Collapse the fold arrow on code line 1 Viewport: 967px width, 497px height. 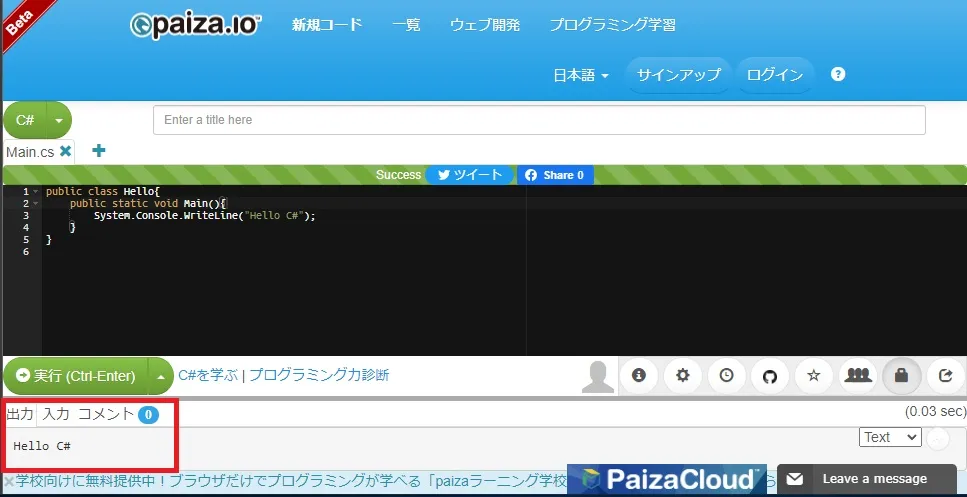click(x=36, y=192)
